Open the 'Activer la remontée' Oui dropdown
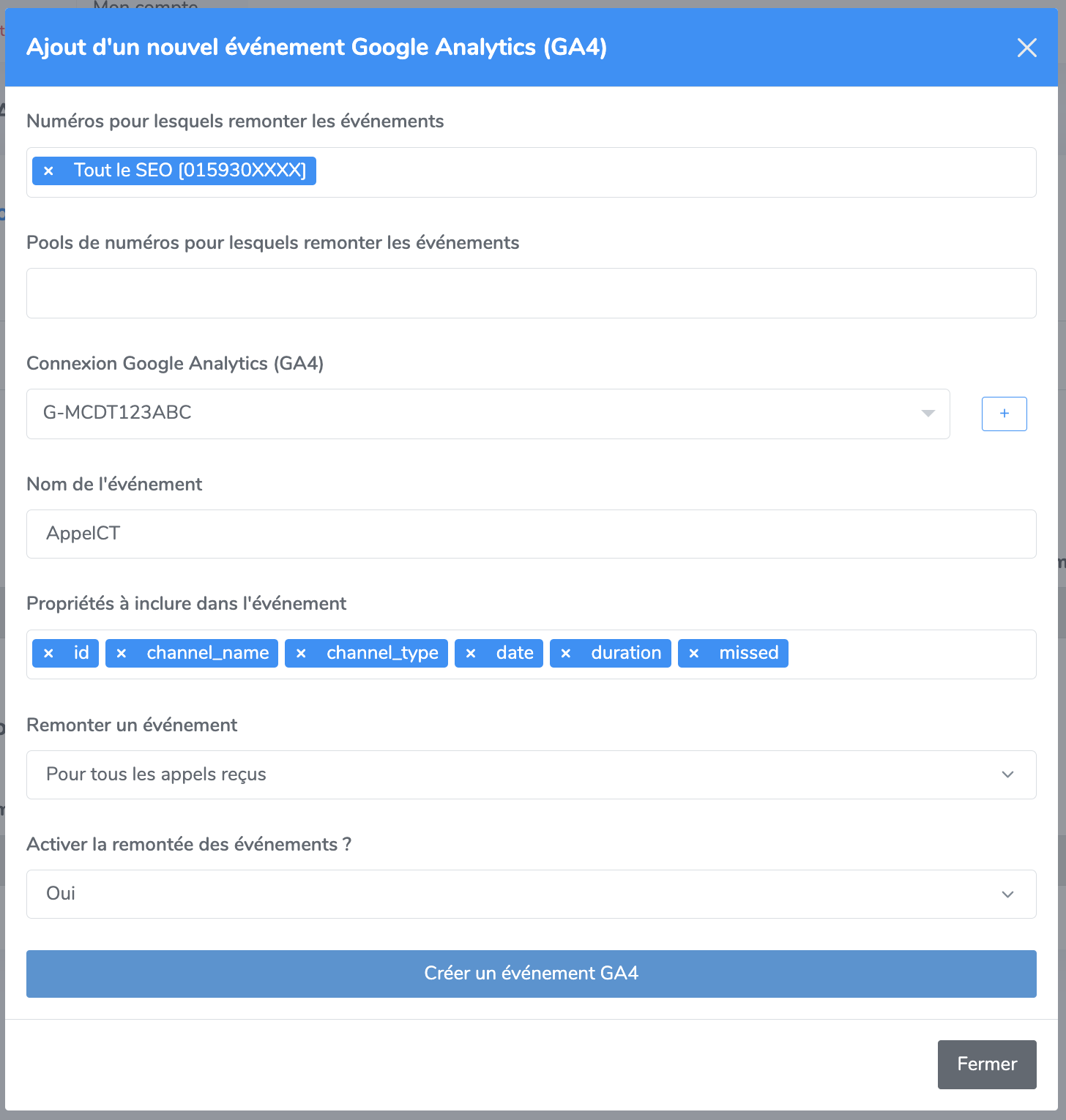1066x1120 pixels. [x=532, y=894]
